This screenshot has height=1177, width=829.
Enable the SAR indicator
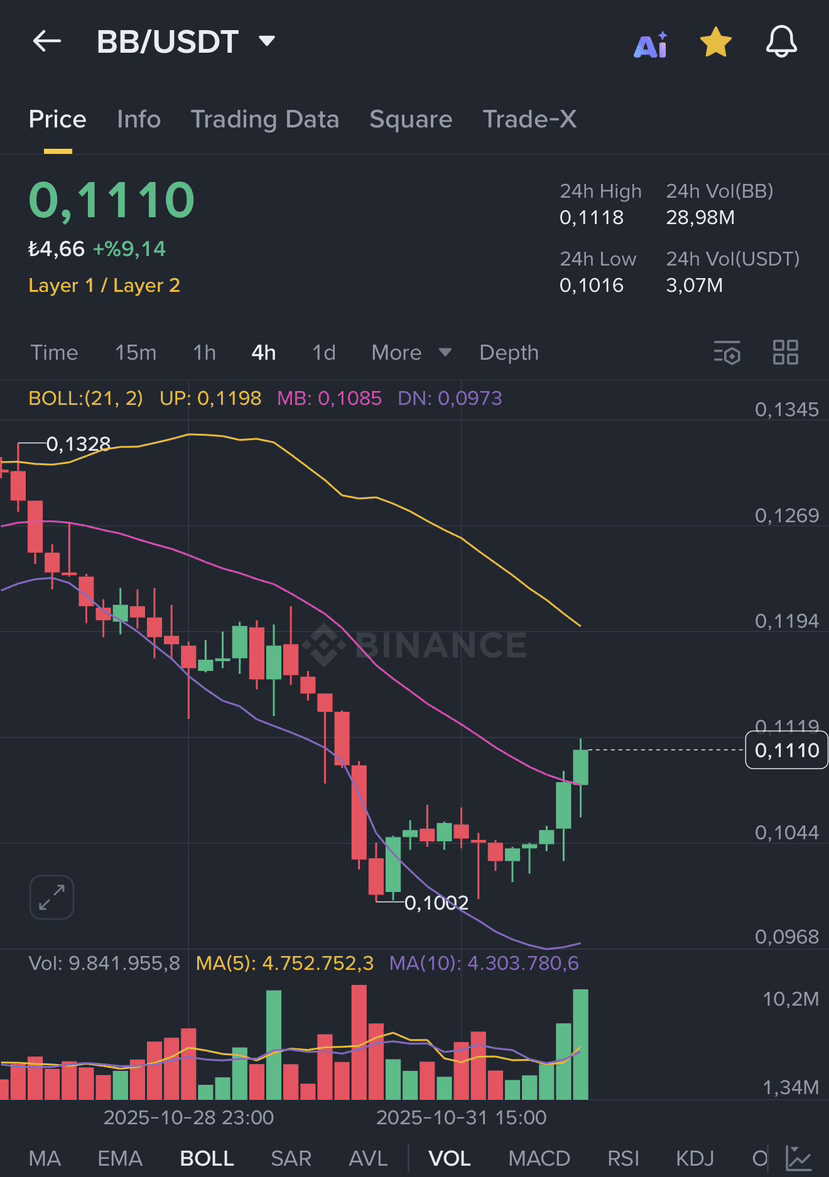291,1158
